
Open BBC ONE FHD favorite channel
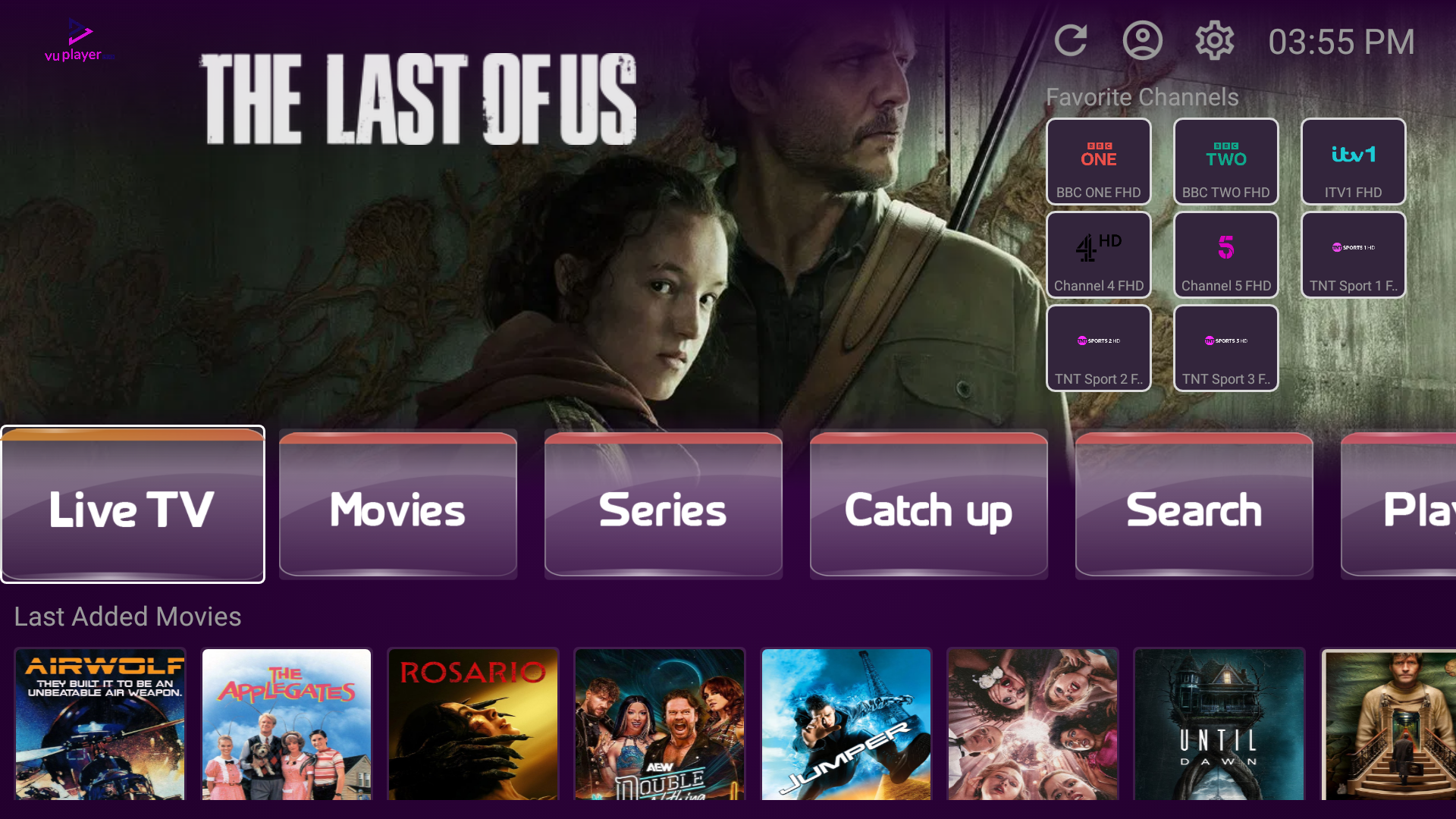click(1099, 162)
